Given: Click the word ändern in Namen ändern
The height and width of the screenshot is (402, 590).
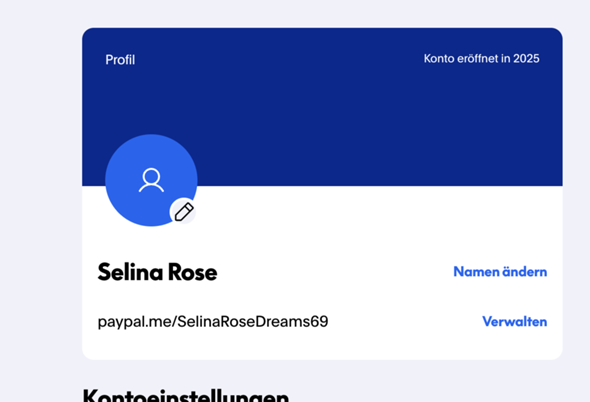Looking at the screenshot, I should (525, 271).
